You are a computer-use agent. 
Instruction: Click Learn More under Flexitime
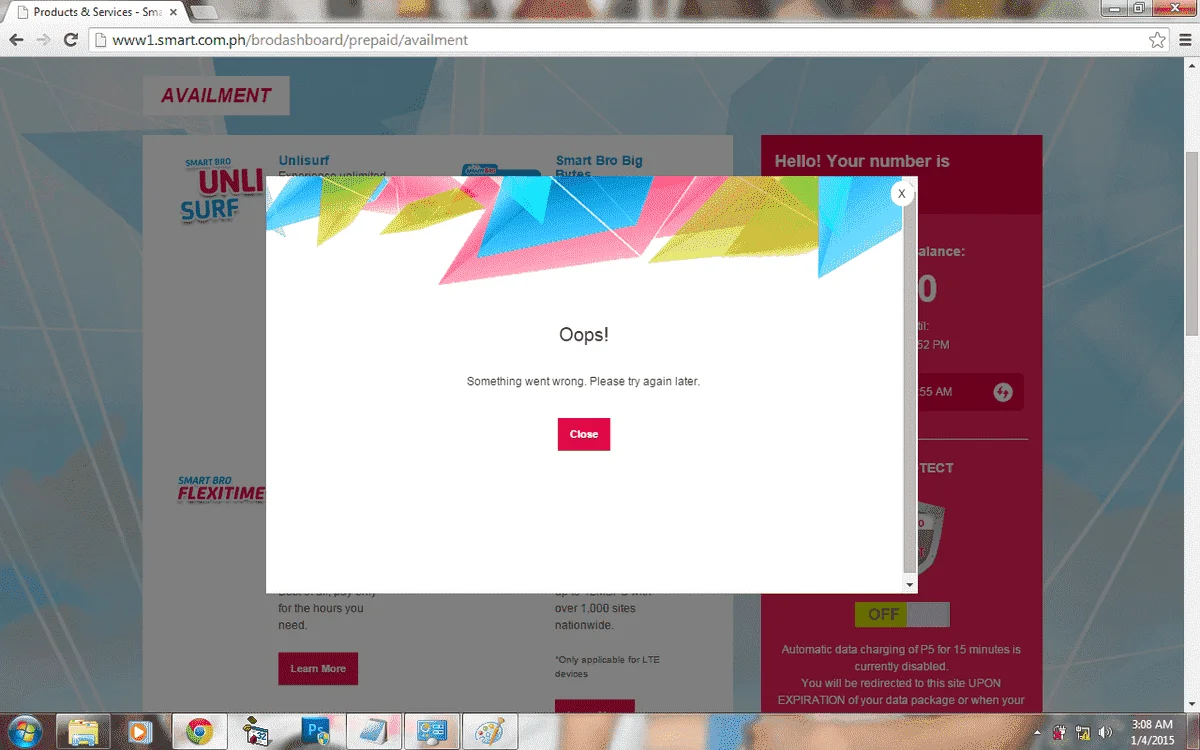pyautogui.click(x=318, y=668)
